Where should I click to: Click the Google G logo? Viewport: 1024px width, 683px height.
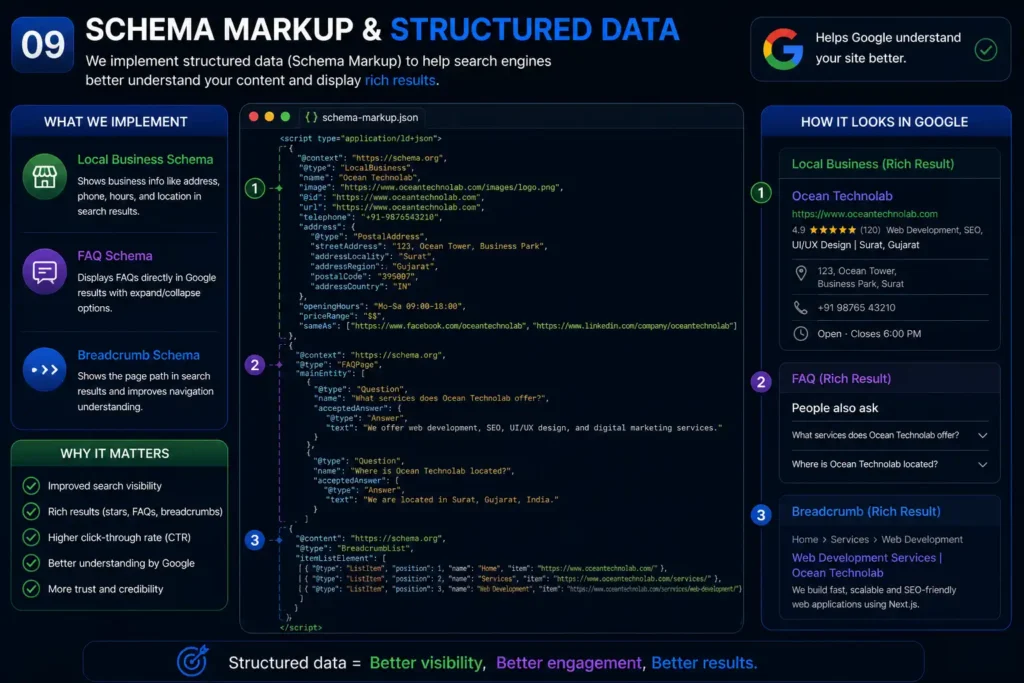782,49
